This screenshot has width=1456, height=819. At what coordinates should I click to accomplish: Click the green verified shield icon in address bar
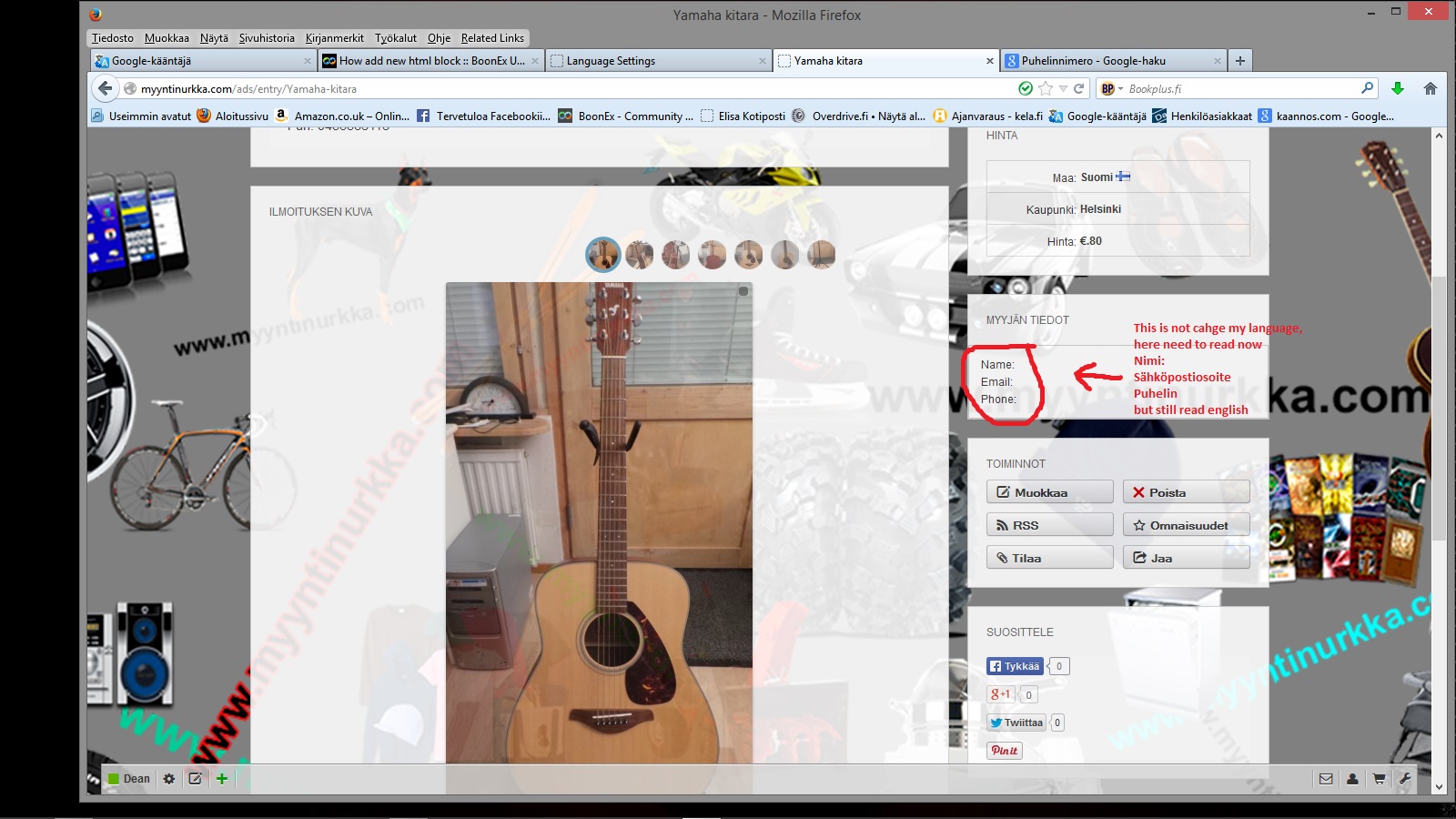tap(1026, 88)
